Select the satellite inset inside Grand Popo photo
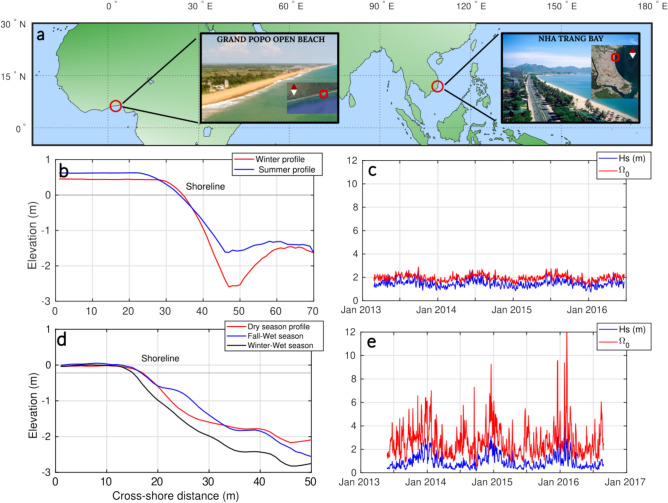The width and height of the screenshot is (668, 503). pos(312,98)
